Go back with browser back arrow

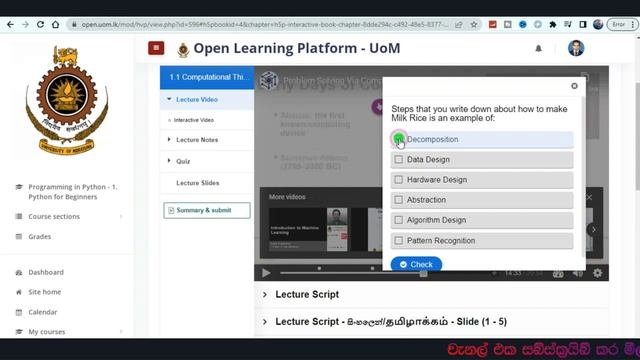[11, 24]
